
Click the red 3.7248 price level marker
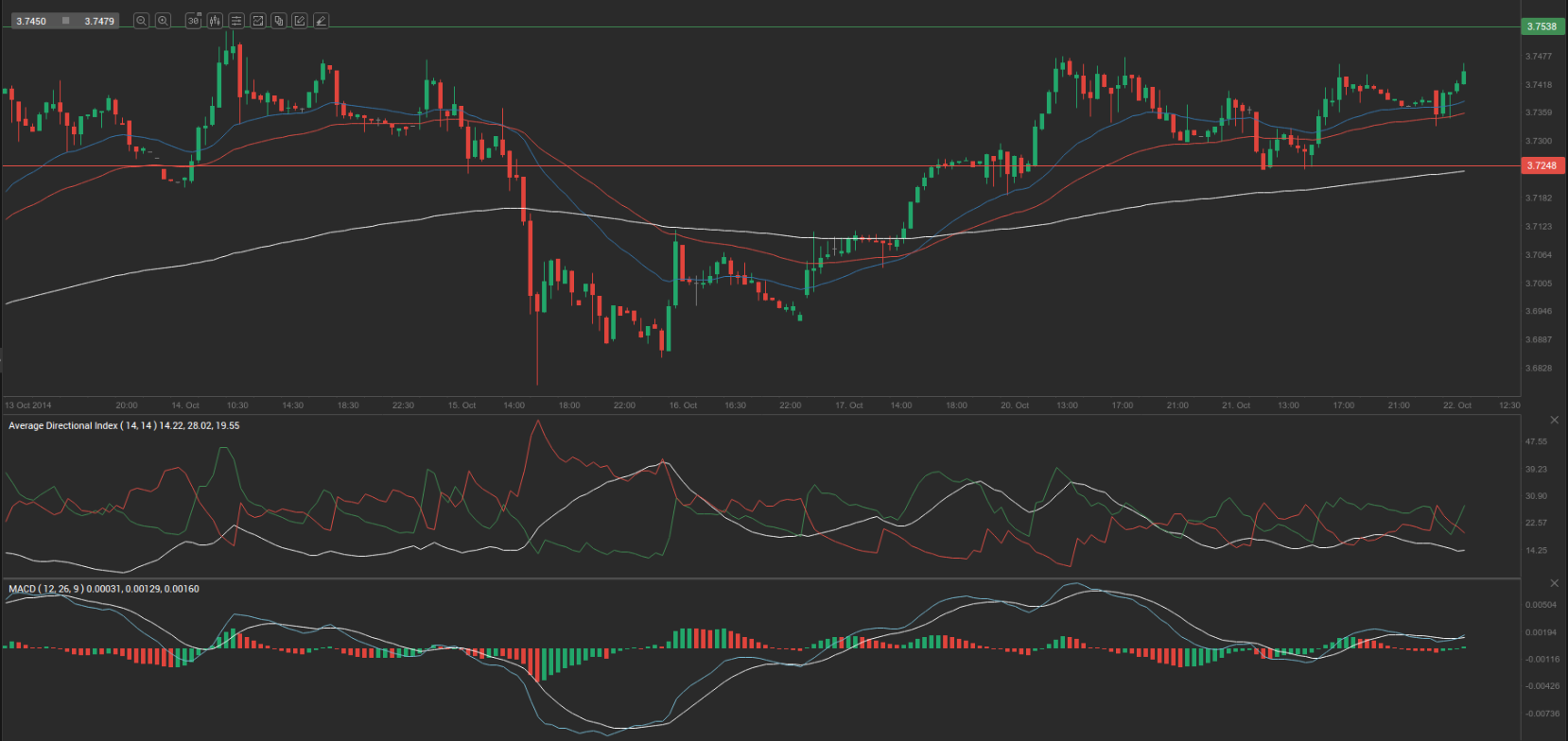pyautogui.click(x=1542, y=165)
